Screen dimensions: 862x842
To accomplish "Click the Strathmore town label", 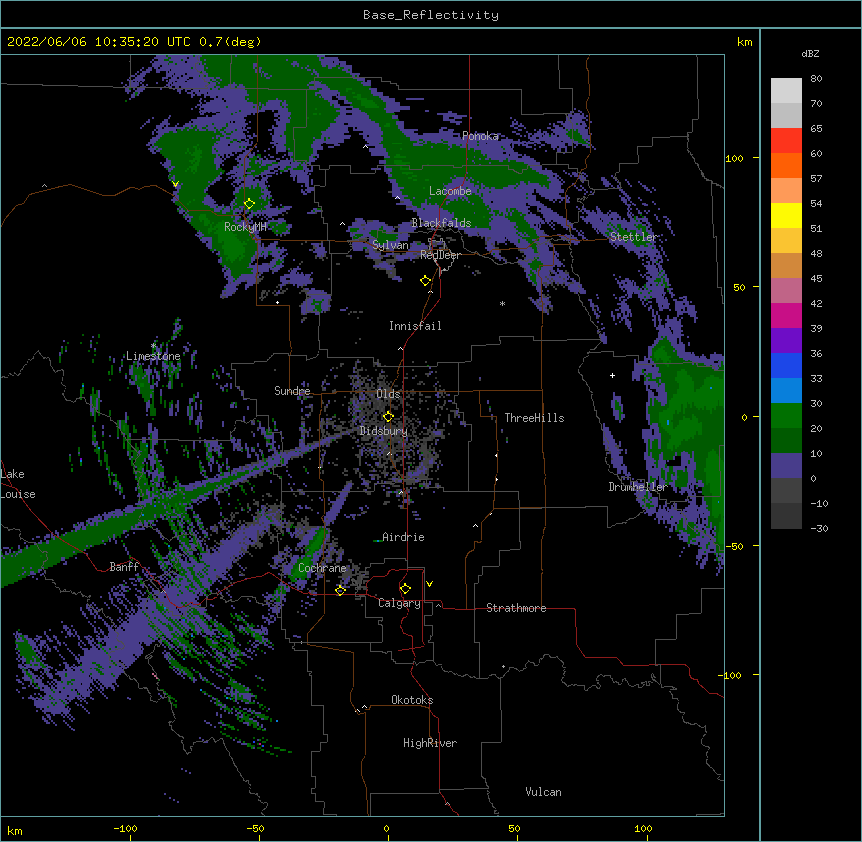I will [x=516, y=608].
